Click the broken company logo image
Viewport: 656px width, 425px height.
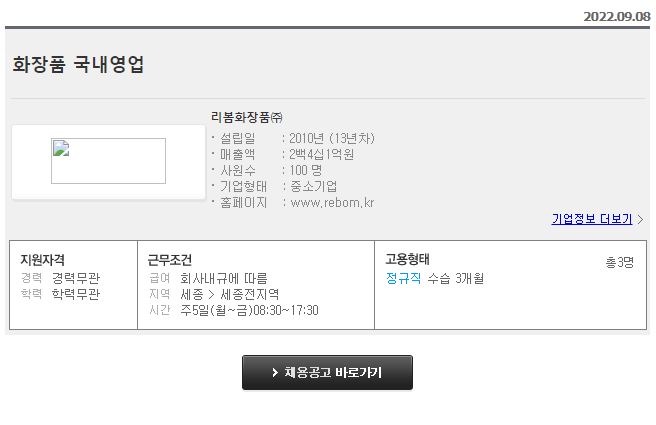click(108, 161)
